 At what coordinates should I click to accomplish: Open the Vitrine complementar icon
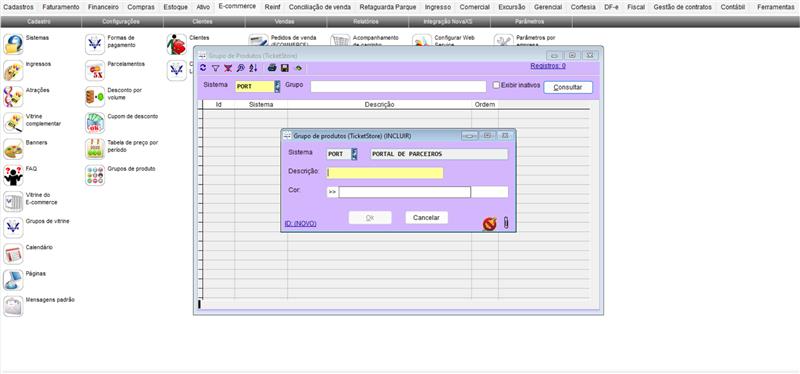(x=13, y=123)
